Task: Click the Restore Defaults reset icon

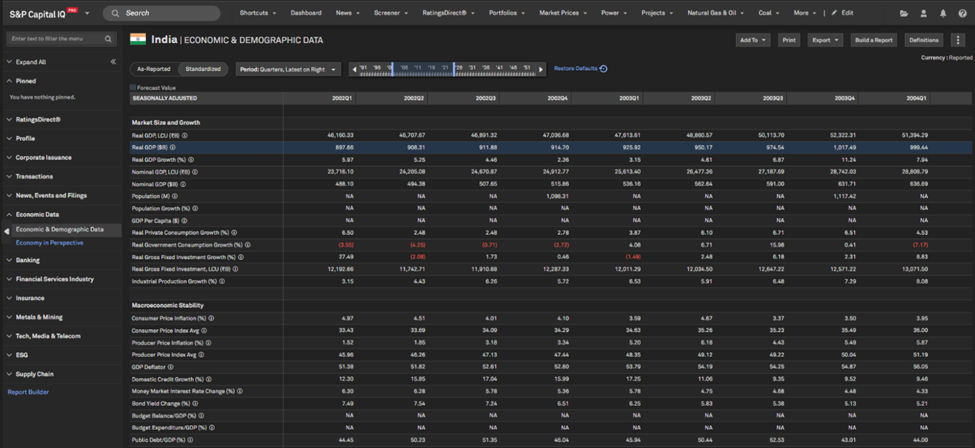Action: point(603,68)
